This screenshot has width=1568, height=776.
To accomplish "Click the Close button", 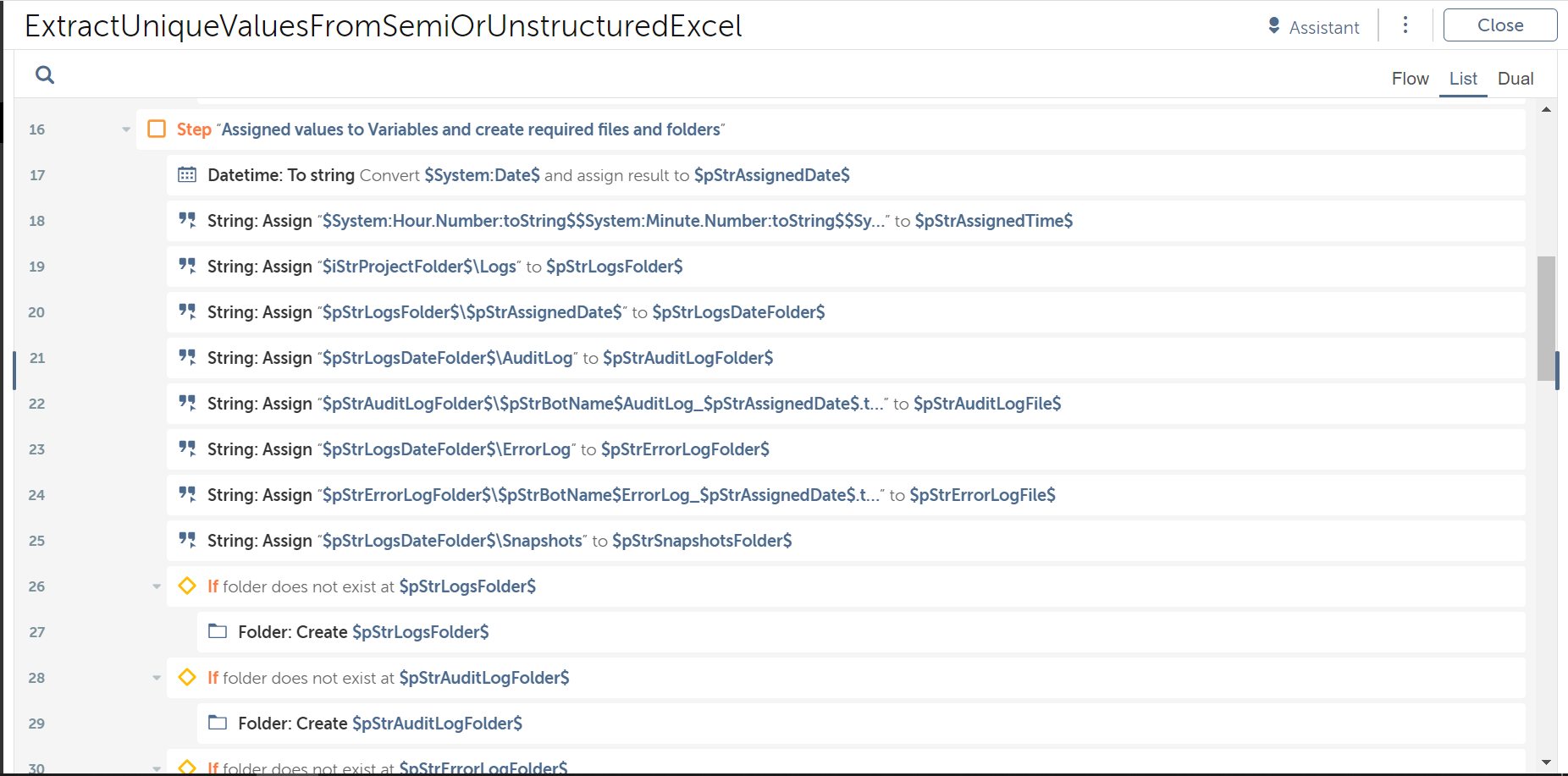I will click(x=1499, y=25).
